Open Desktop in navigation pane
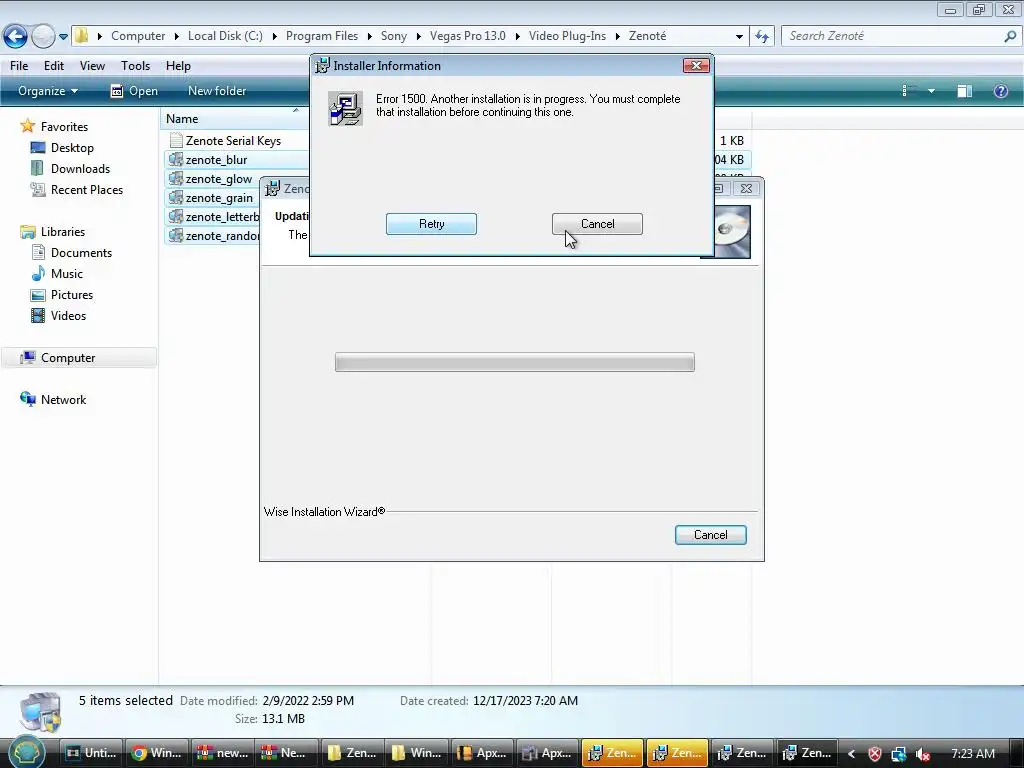The image size is (1024, 768). tap(72, 148)
